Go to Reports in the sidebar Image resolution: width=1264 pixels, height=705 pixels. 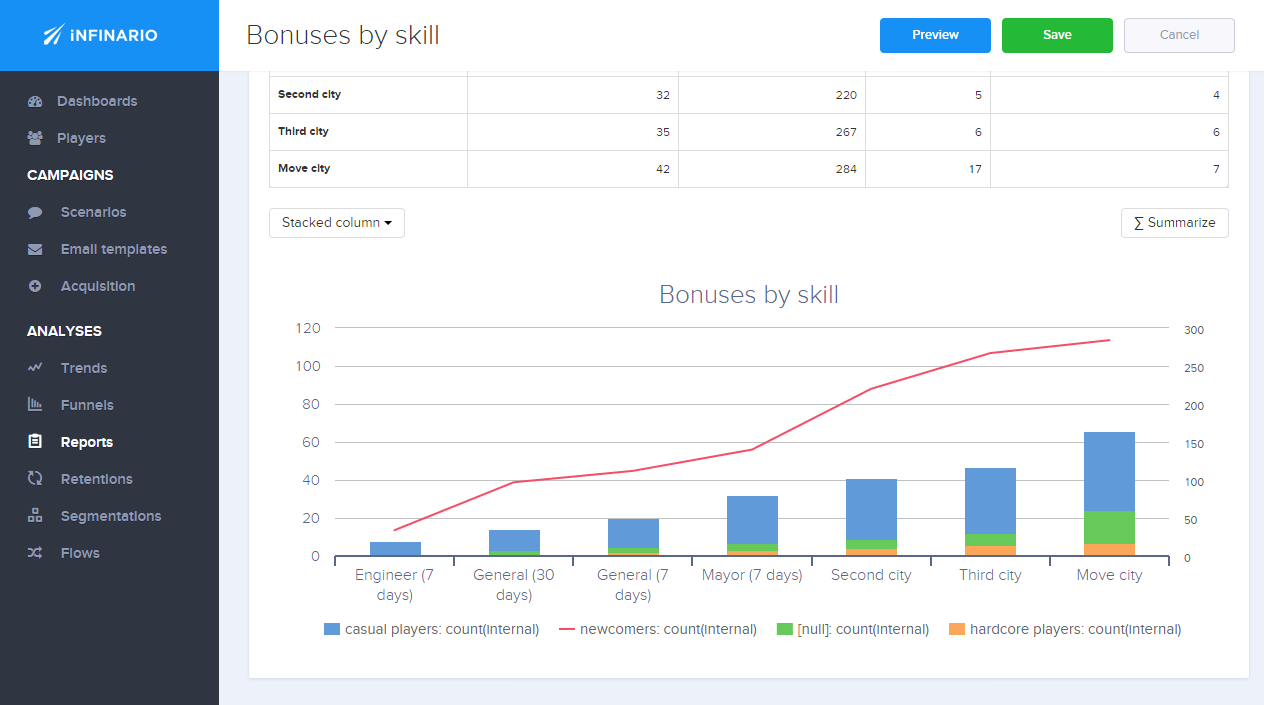click(86, 442)
